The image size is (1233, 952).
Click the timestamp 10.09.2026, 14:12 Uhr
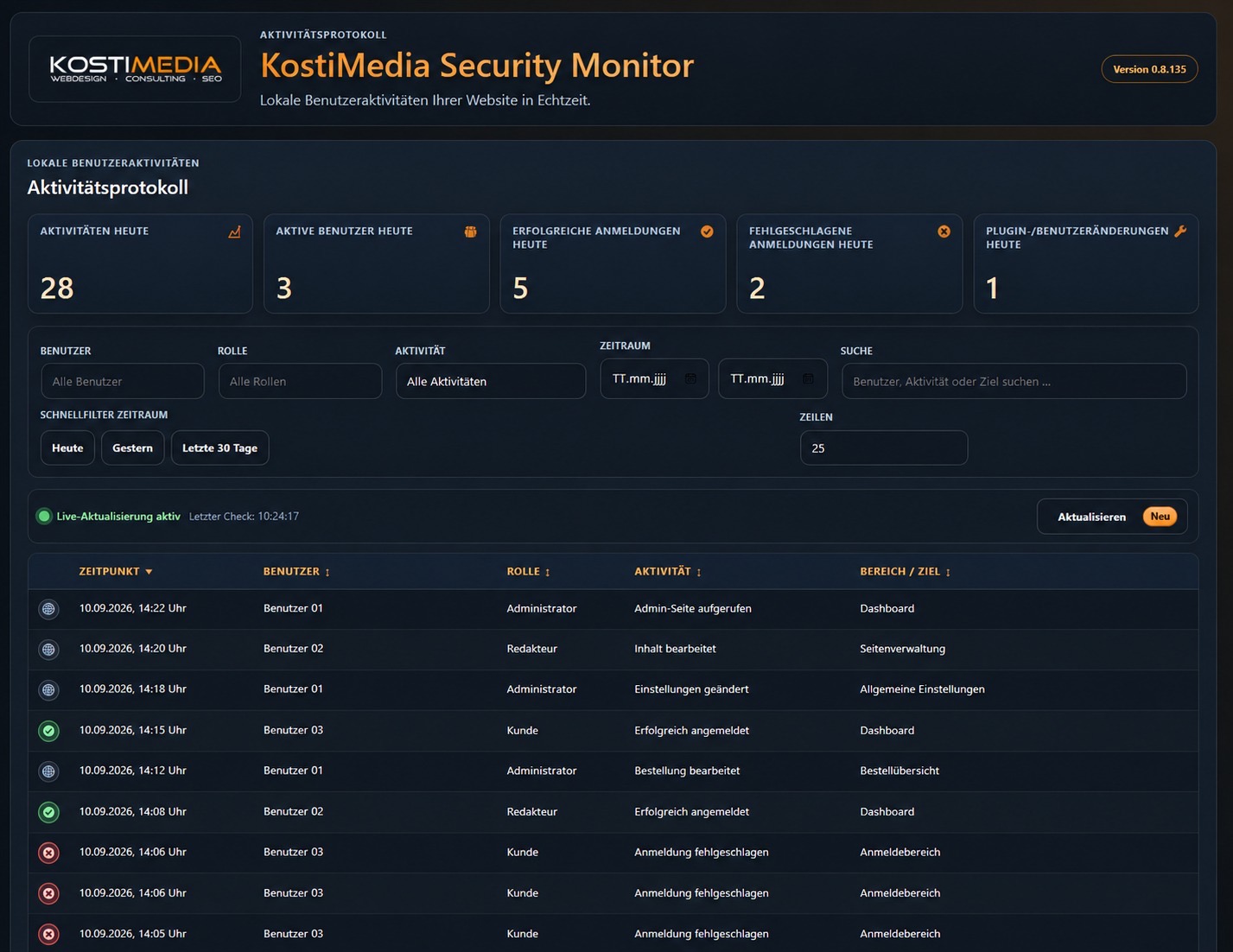pyautogui.click(x=133, y=771)
